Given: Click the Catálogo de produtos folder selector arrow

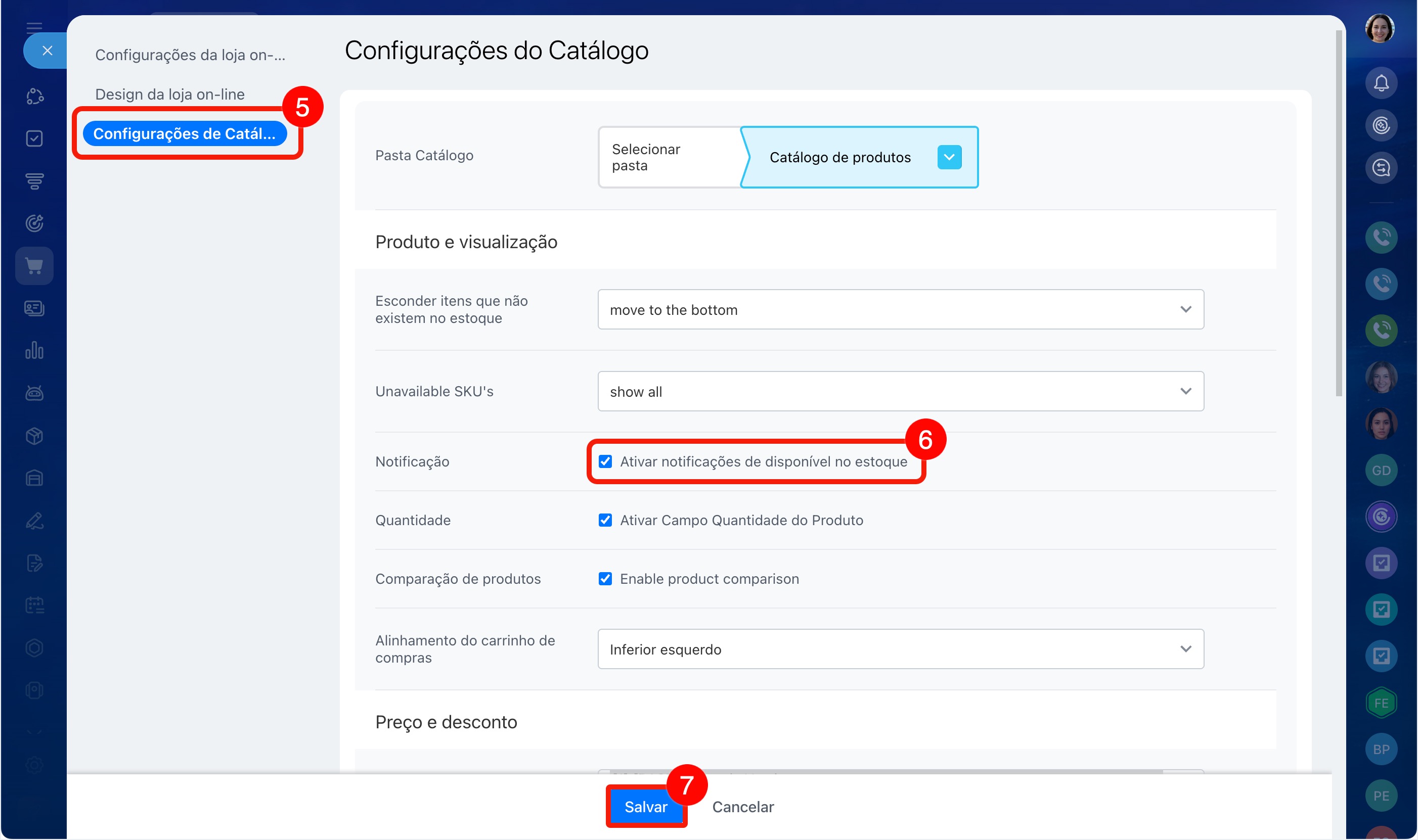Looking at the screenshot, I should click(x=949, y=157).
